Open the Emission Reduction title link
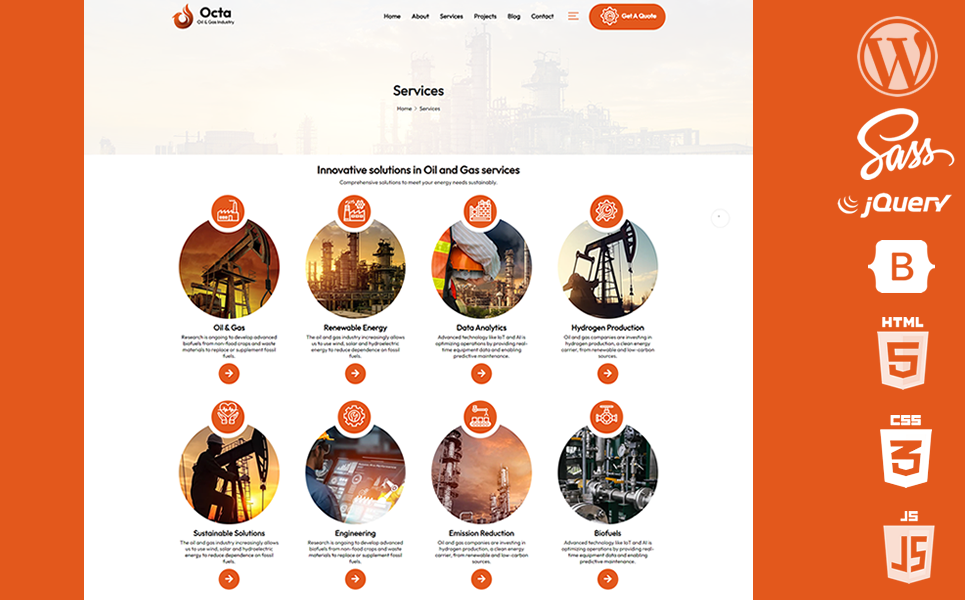 [x=481, y=533]
